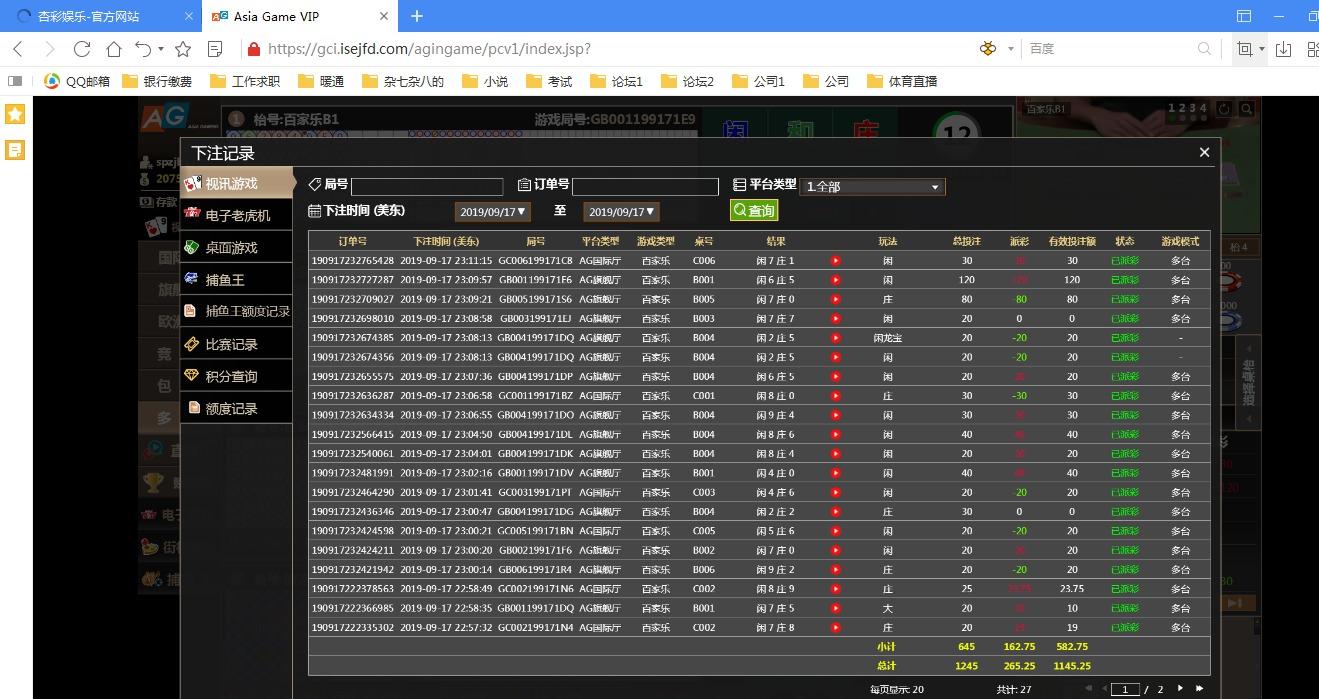Open the end date picker
Image resolution: width=1319 pixels, height=699 pixels.
[x=621, y=212]
